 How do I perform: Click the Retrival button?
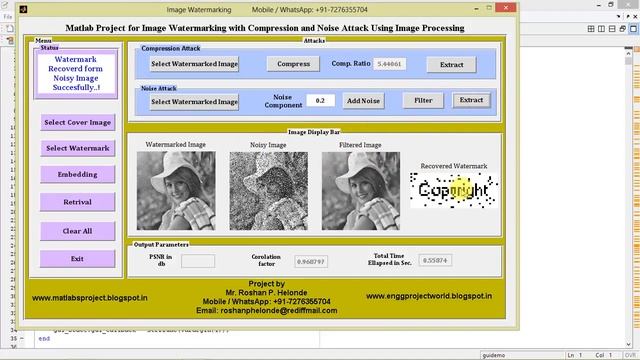tap(78, 202)
